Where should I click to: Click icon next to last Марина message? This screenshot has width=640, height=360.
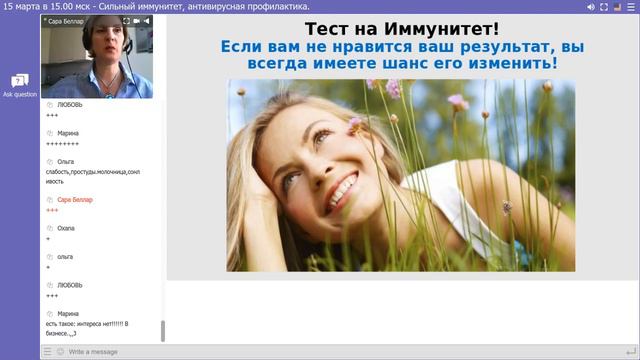(x=50, y=314)
